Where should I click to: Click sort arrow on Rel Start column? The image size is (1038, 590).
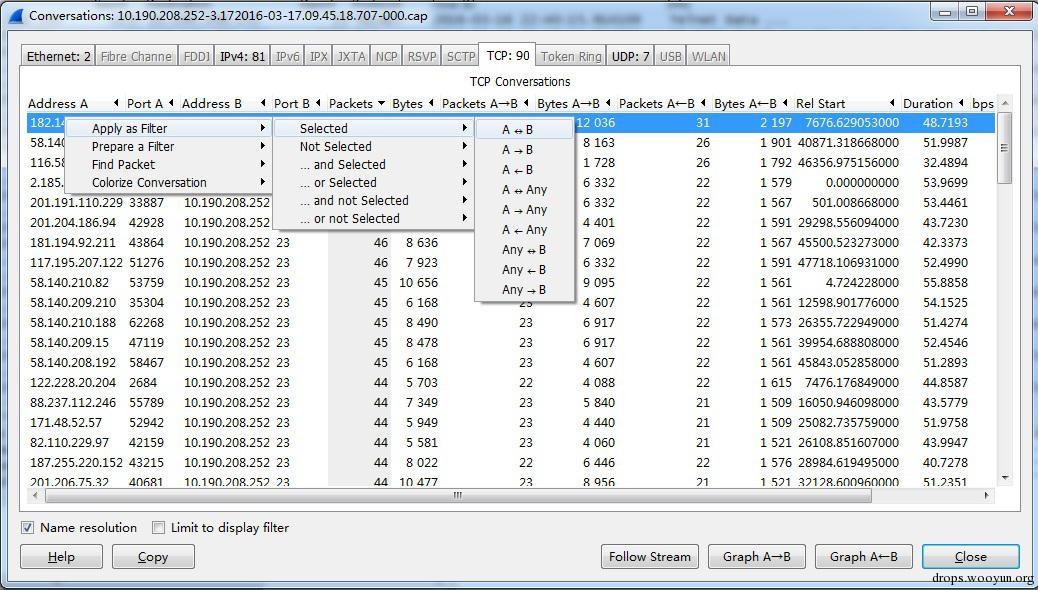pos(892,103)
